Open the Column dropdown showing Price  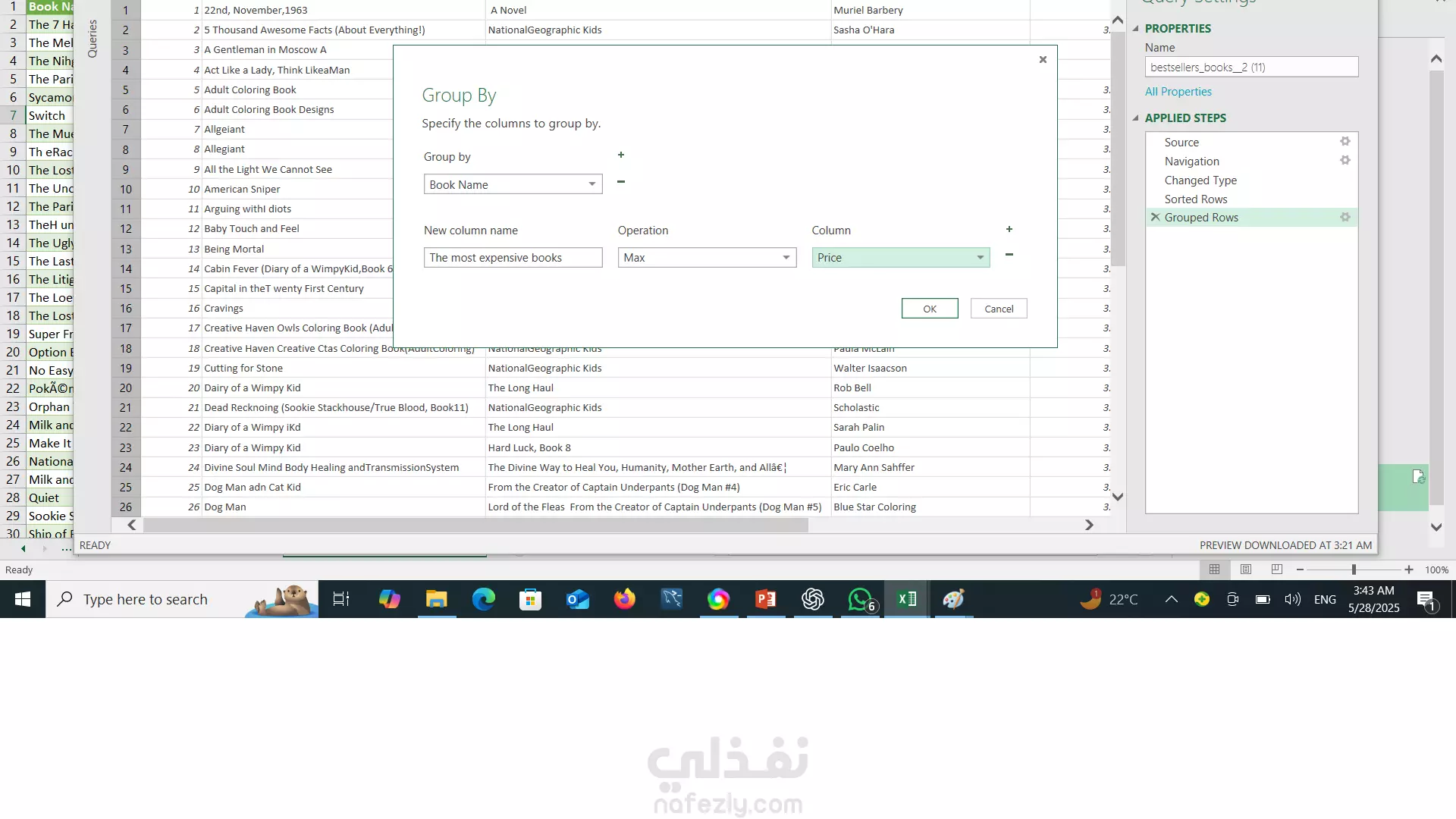[x=980, y=258]
